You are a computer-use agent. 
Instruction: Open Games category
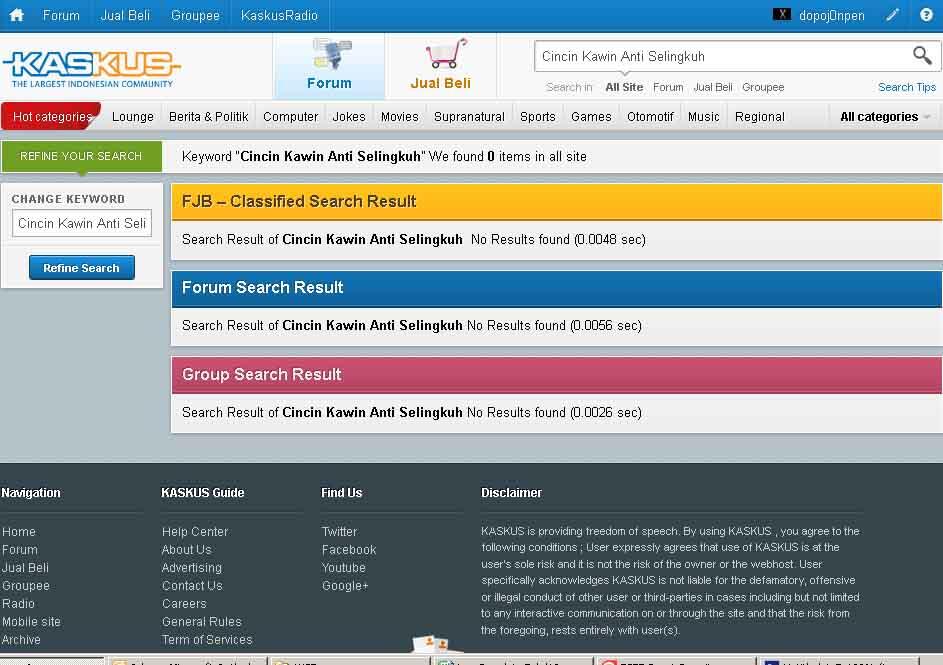(591, 117)
